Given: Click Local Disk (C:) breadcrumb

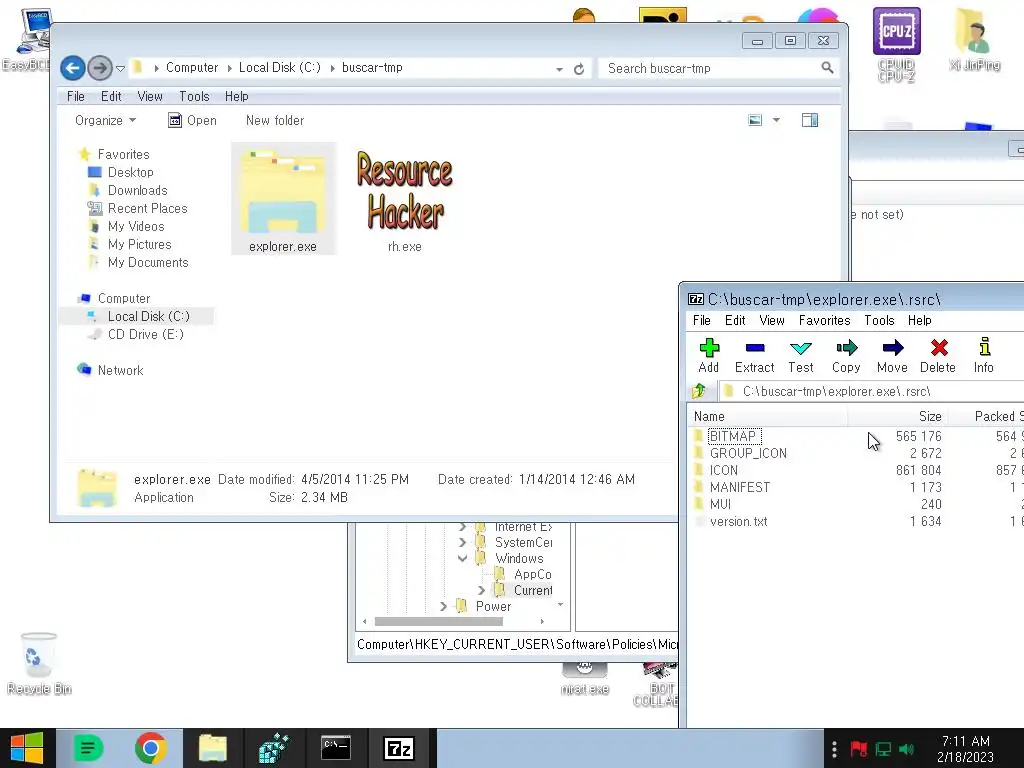Looking at the screenshot, I should point(280,67).
